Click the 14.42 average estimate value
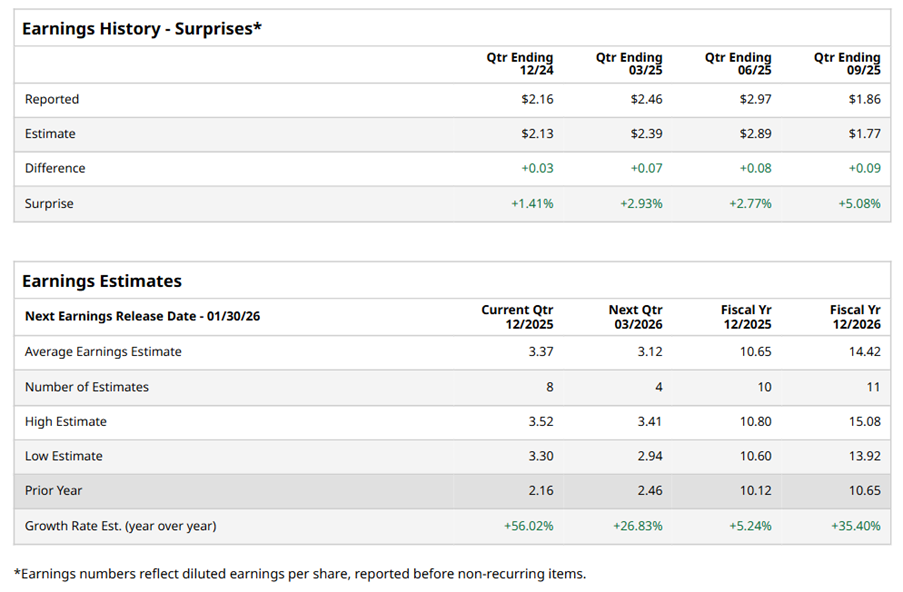This screenshot has width=903, height=592. [x=864, y=351]
